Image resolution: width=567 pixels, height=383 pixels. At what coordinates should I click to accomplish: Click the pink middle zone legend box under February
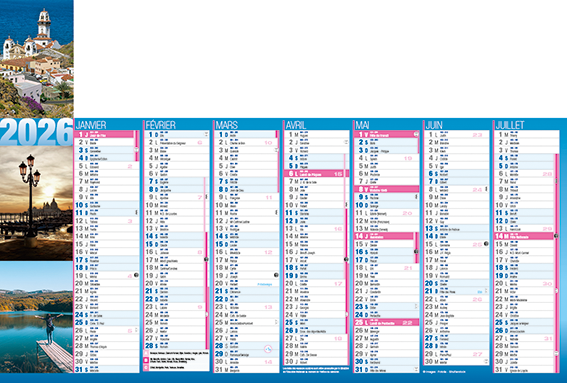[x=146, y=360]
